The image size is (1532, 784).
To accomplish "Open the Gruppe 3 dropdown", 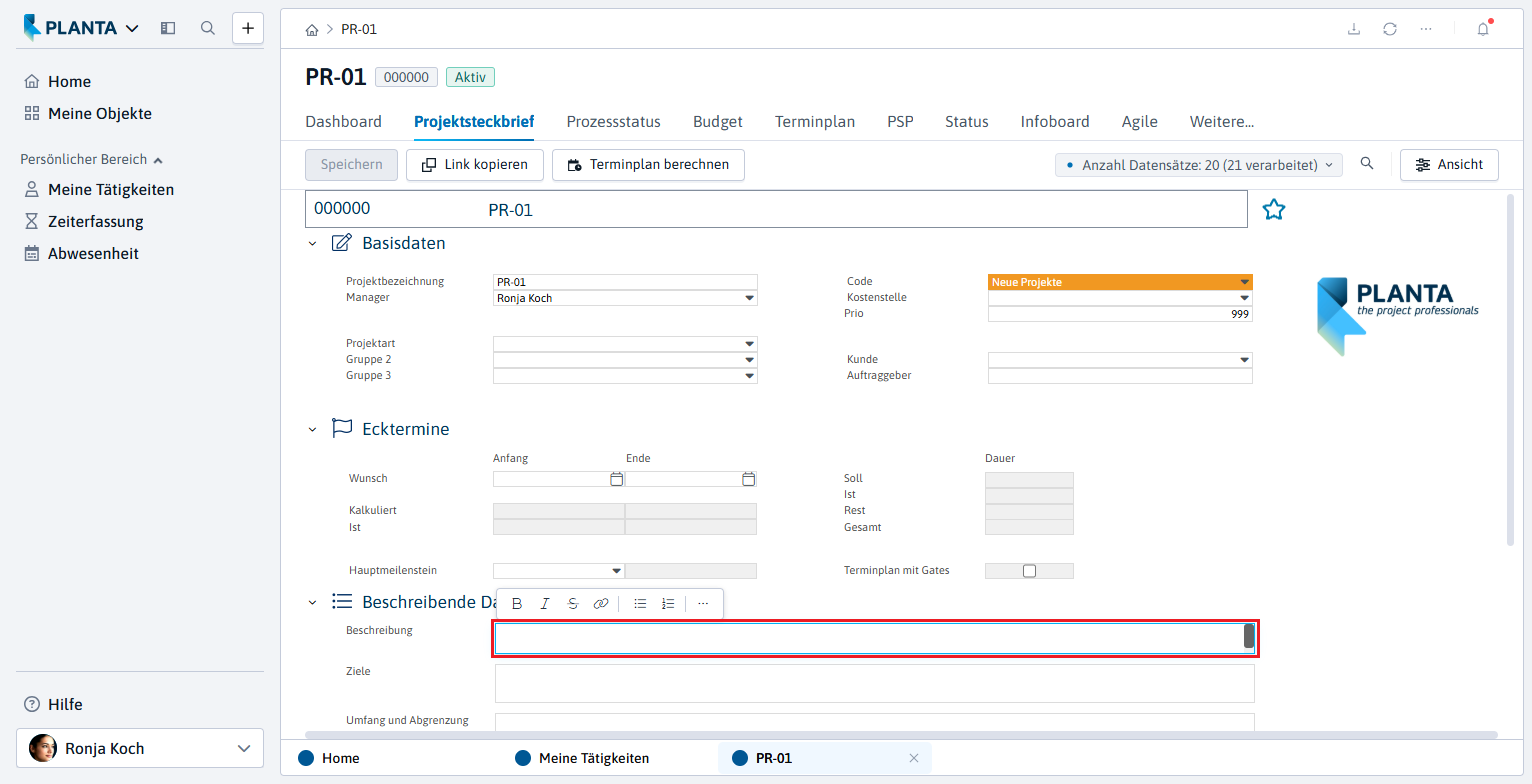I will click(750, 376).
